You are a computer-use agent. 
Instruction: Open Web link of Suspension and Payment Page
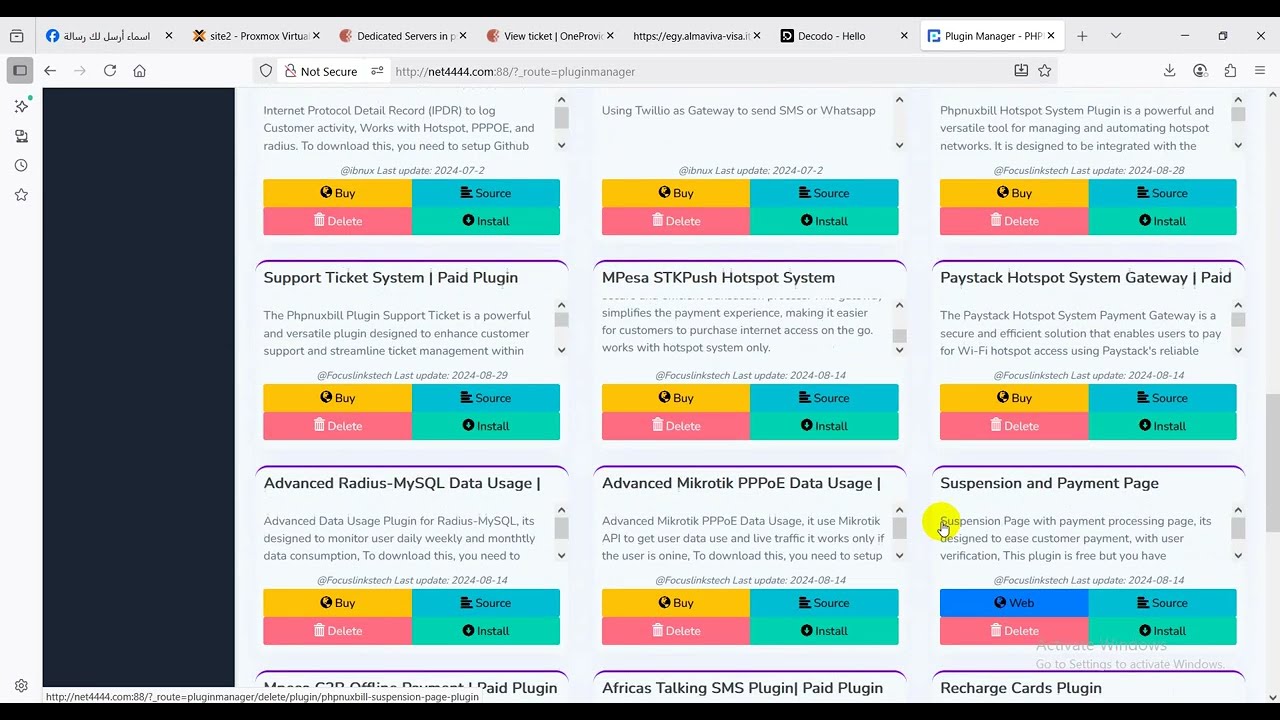pyautogui.click(x=1014, y=603)
